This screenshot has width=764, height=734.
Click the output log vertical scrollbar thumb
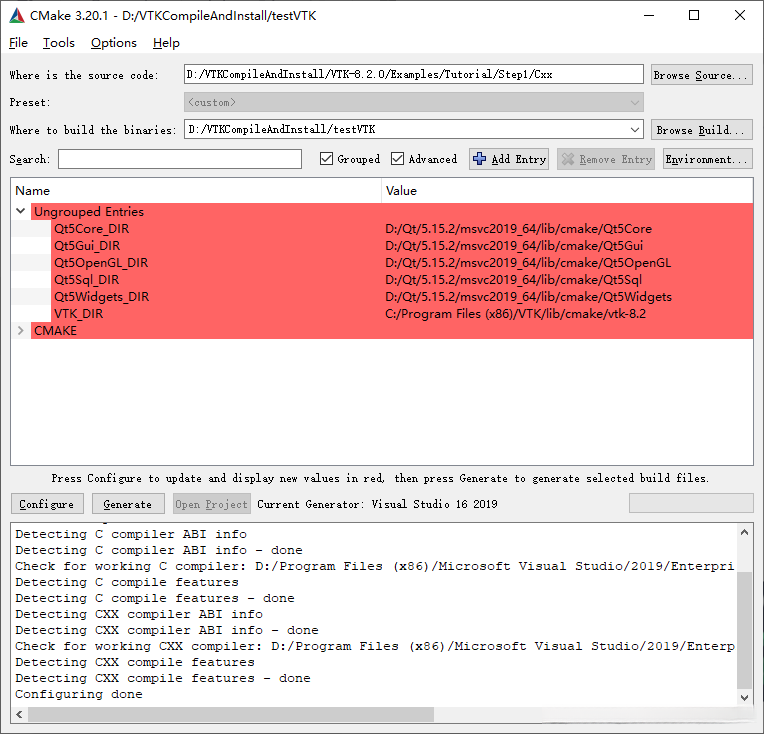744,631
